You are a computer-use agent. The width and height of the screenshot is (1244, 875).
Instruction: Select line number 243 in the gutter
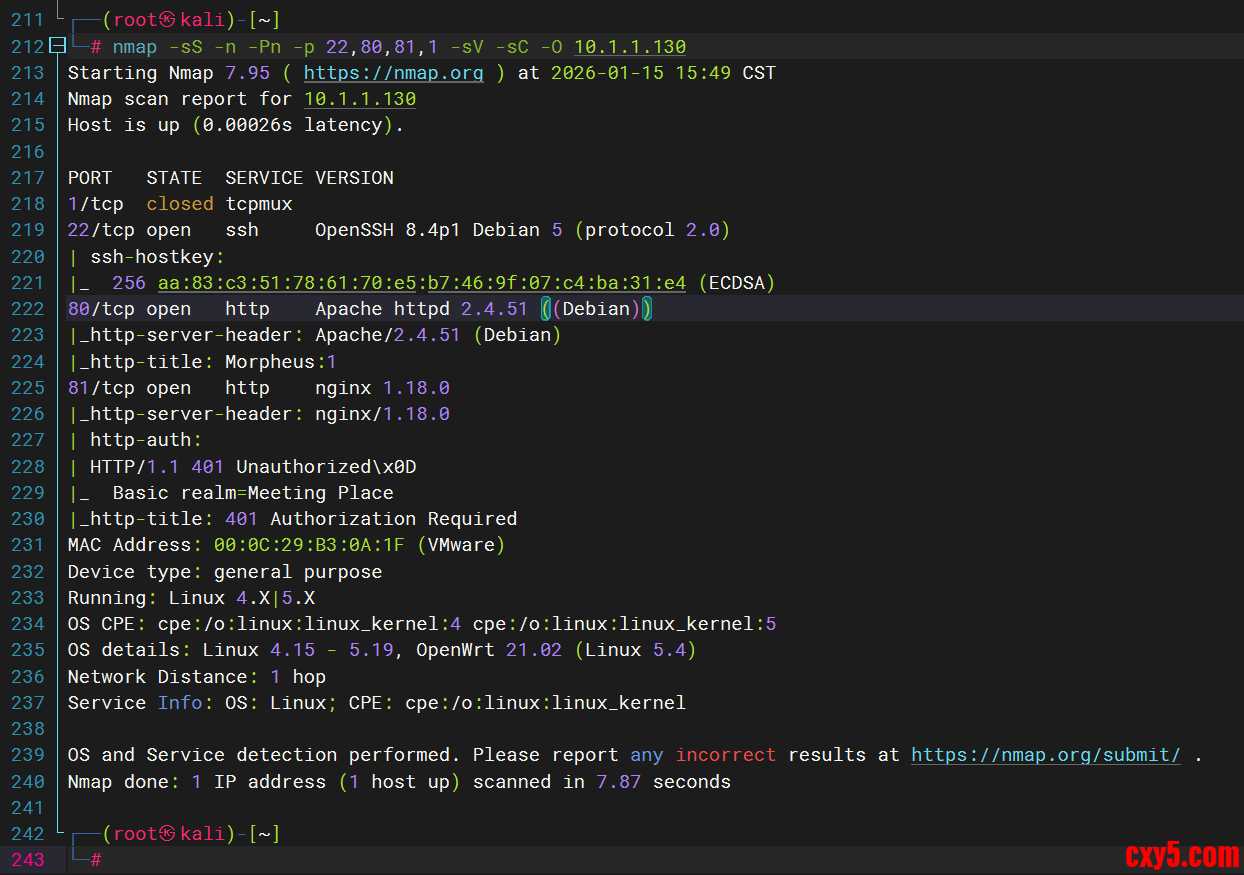pyautogui.click(x=28, y=860)
